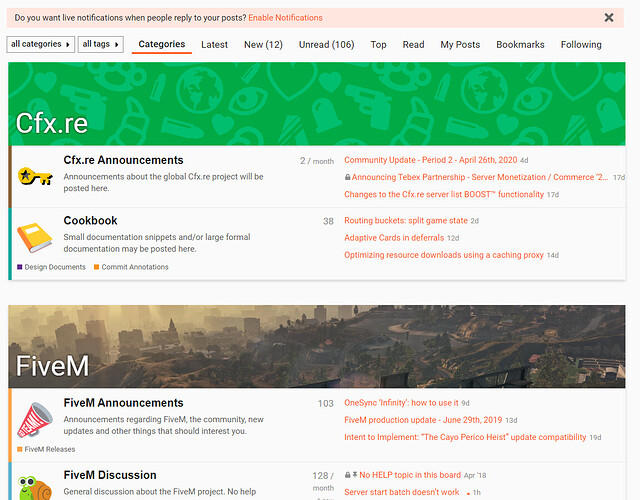Viewport: 640px width, 500px height.
Task: Click pin icon beside No HELP topic
Action: pos(355,475)
